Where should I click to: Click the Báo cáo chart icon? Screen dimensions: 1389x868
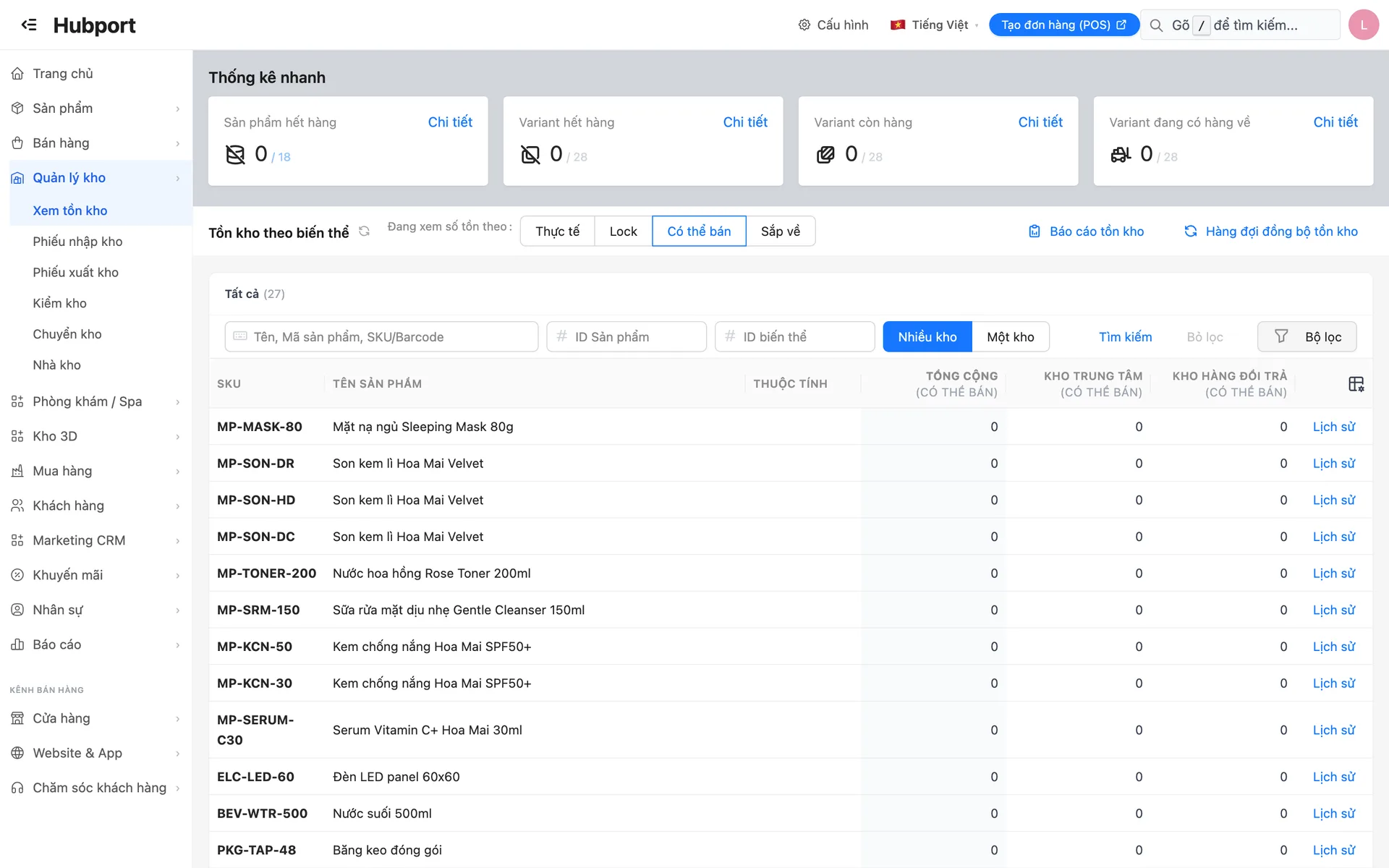click(x=17, y=644)
